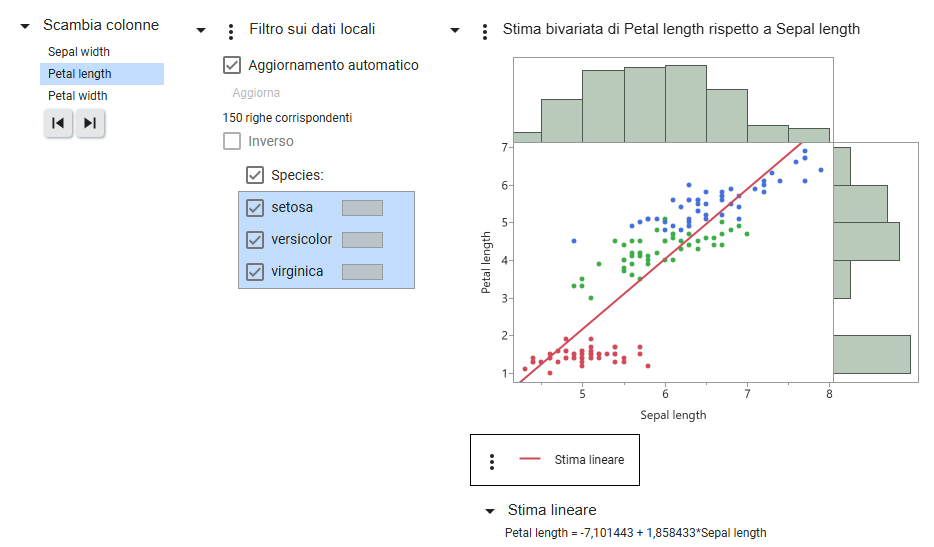
Task: Uncheck the versicolor species checkbox
Action: (255, 240)
